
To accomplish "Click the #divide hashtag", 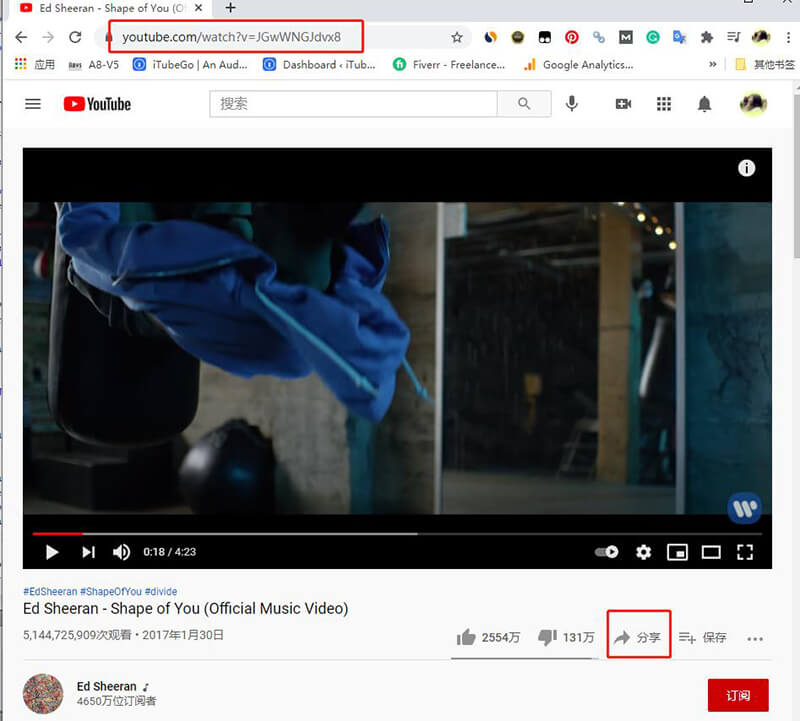I will point(161,591).
